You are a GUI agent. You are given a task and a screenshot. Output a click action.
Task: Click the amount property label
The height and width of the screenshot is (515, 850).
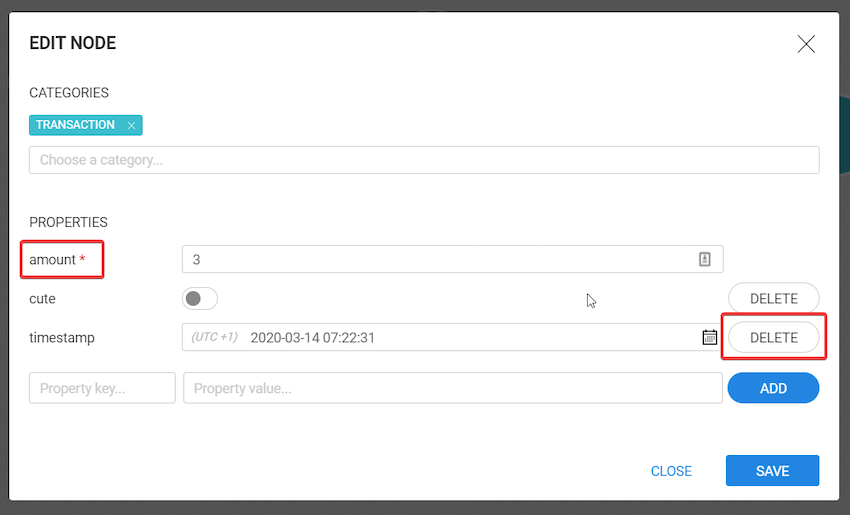(53, 260)
